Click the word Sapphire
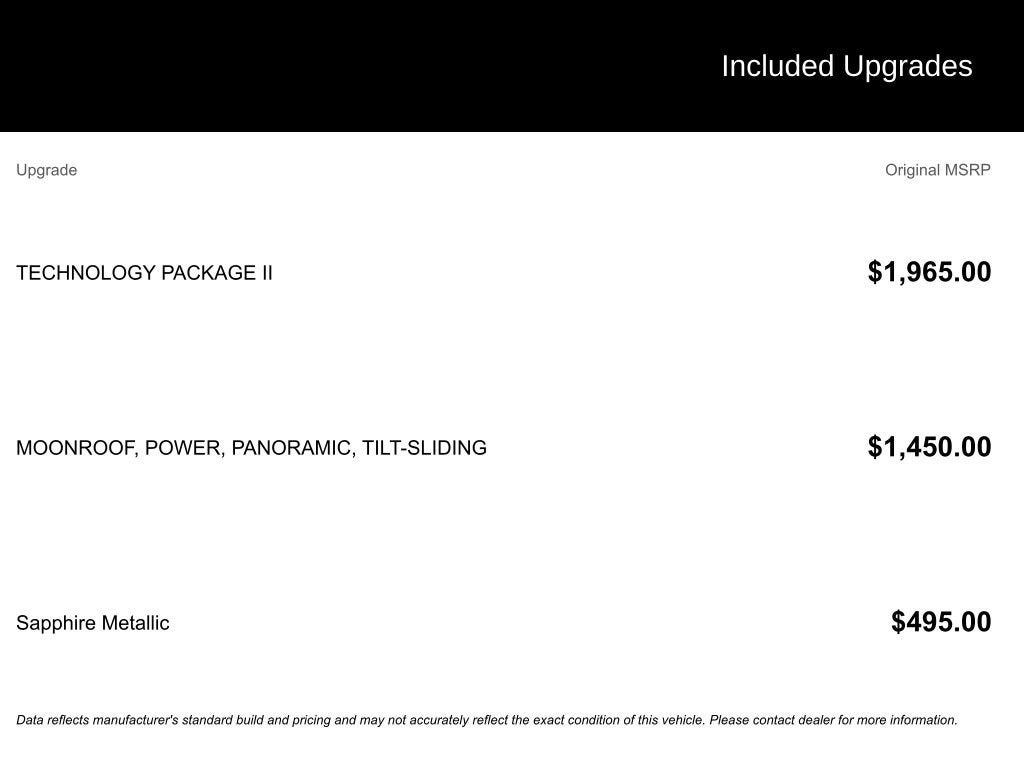 52,623
